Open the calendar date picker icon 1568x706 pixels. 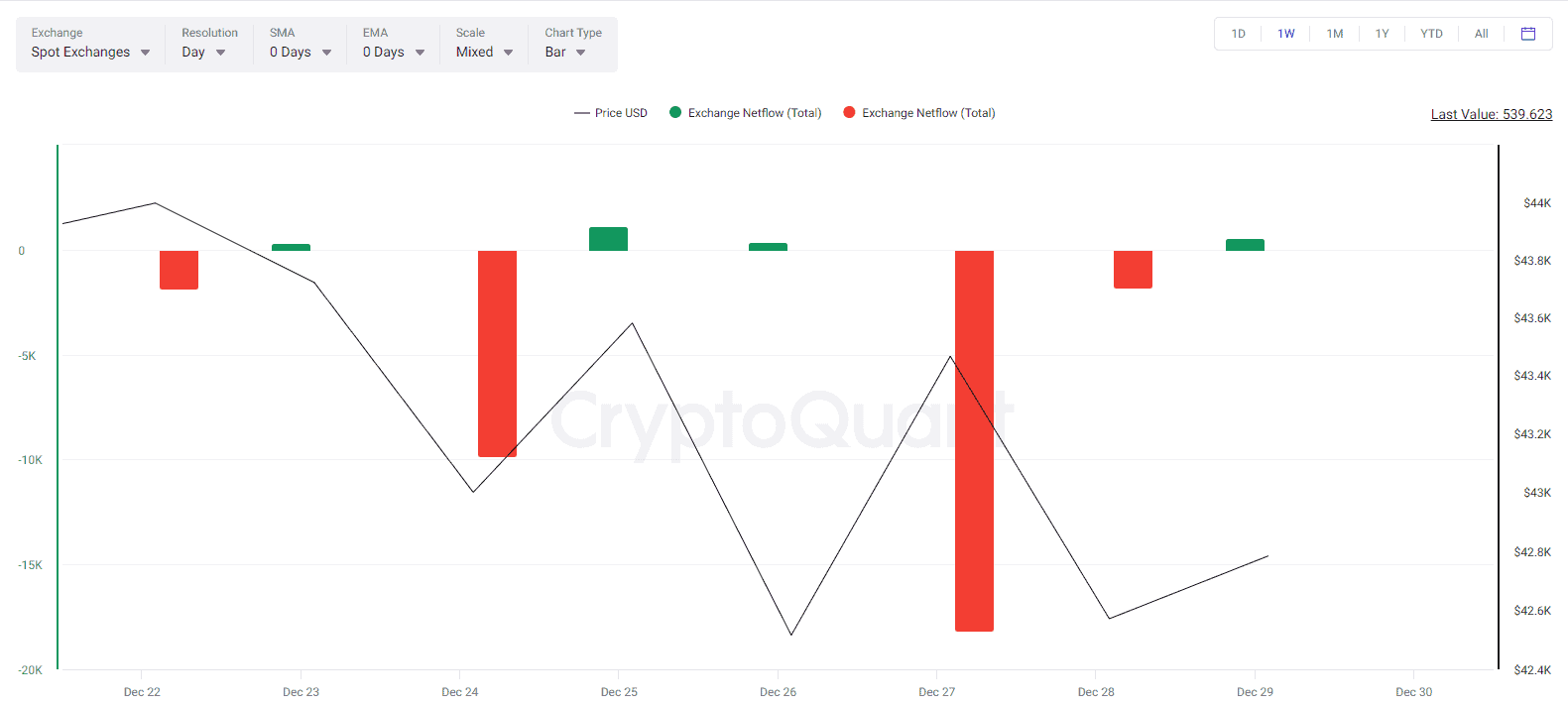point(1528,34)
